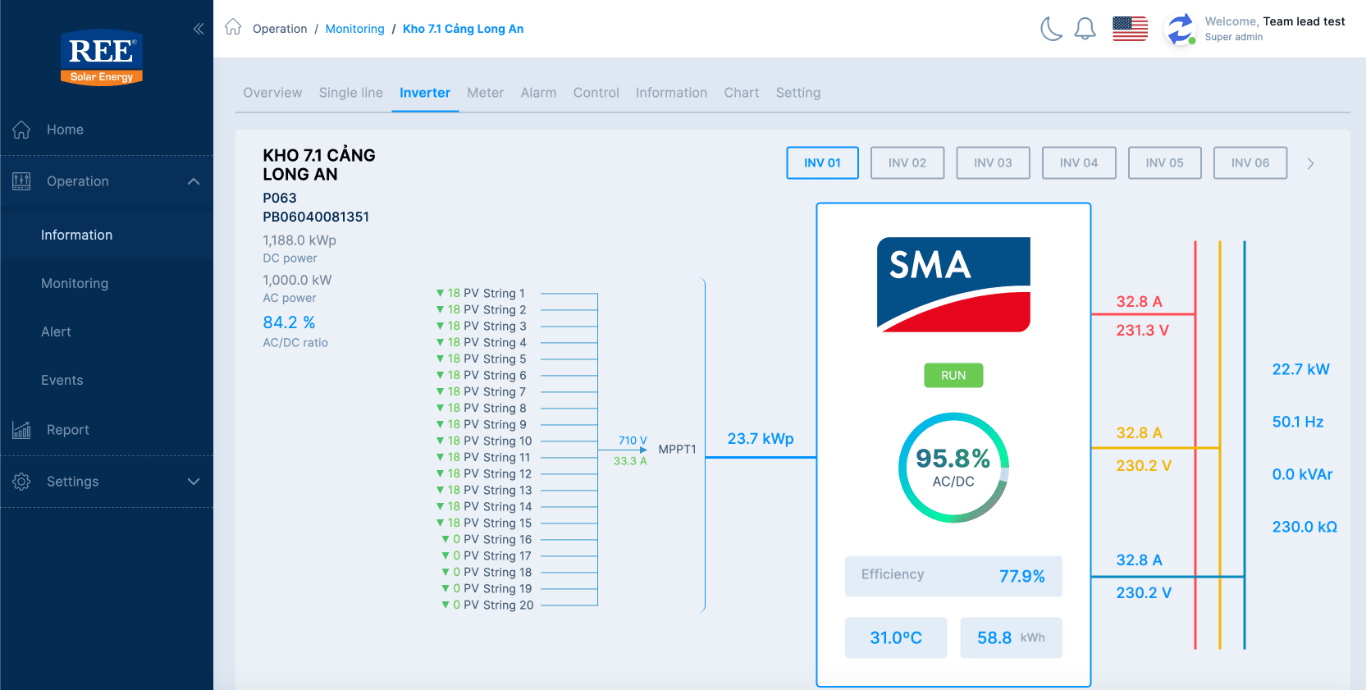The image size is (1366, 690).
Task: Switch to the Single line tab
Action: tap(351, 93)
